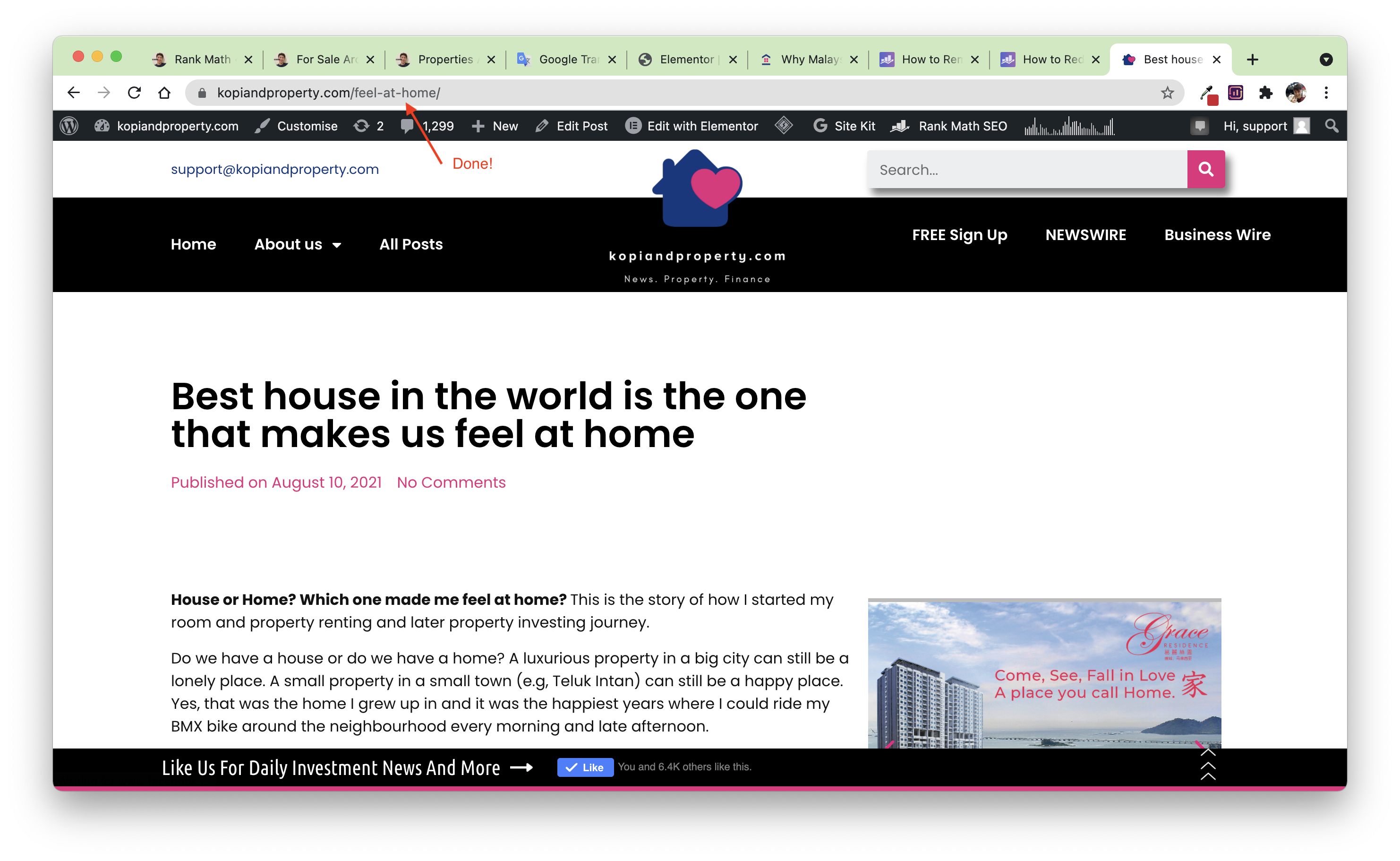Open the tab search dropdown arrow
This screenshot has width=1400, height=861.
[1326, 59]
